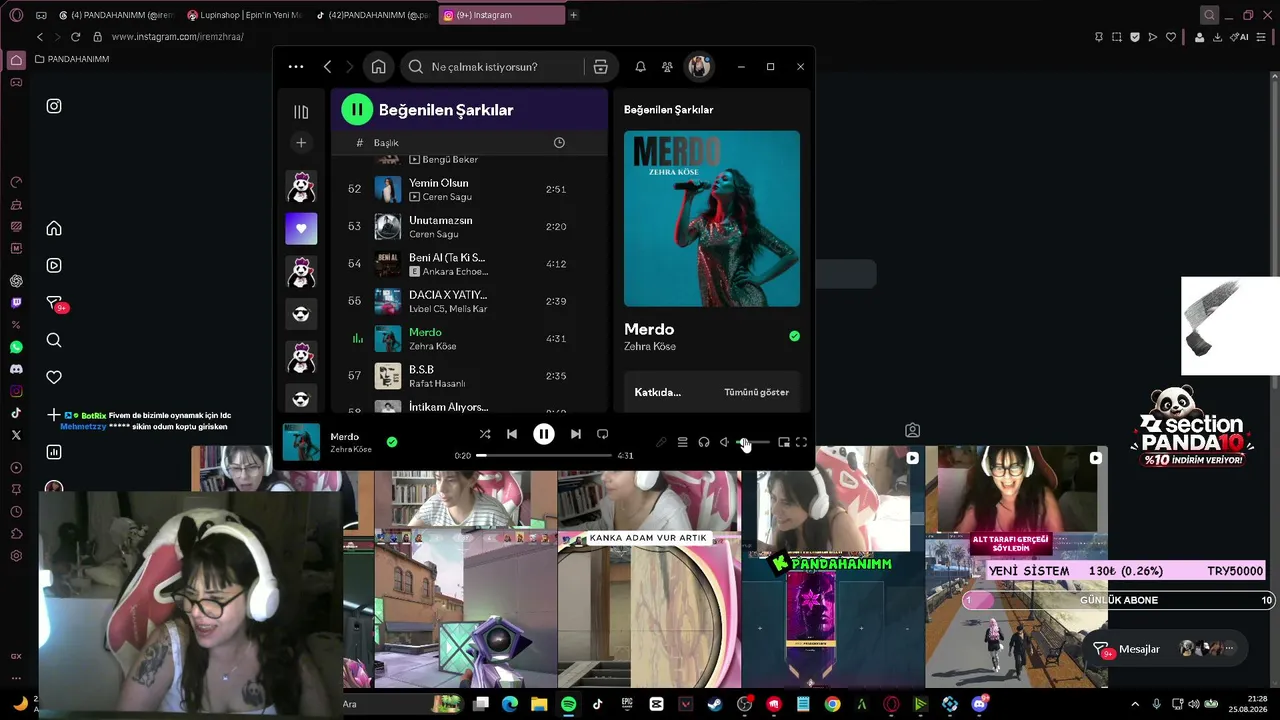Viewport: 1280px width, 720px height.
Task: Click the browser address bar URL
Action: (x=177, y=37)
